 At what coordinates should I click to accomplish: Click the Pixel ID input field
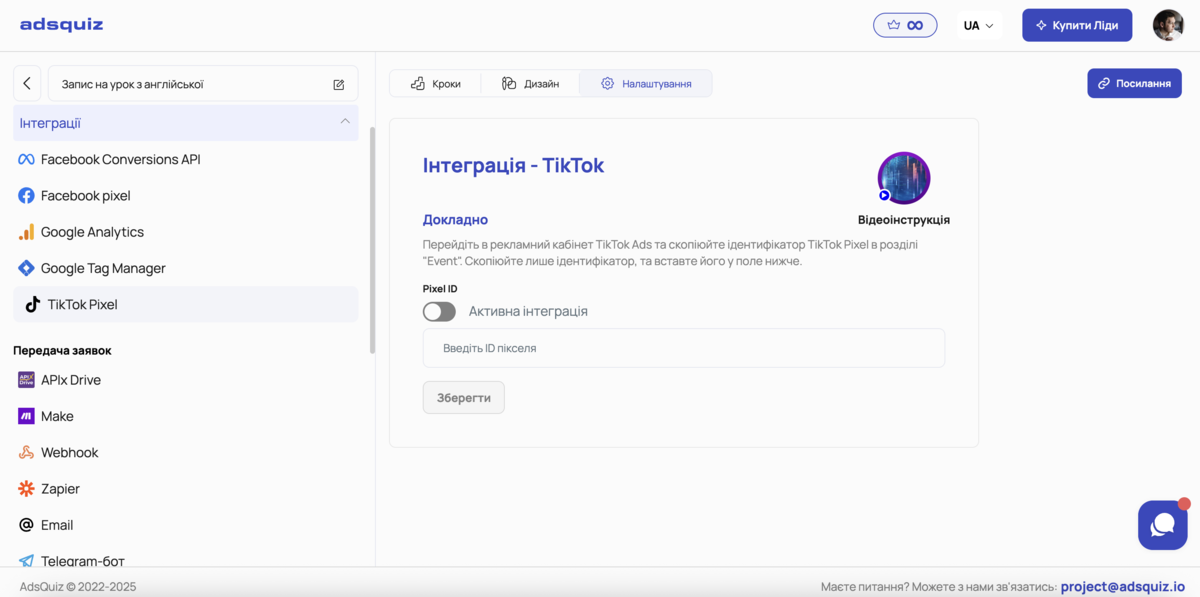pyautogui.click(x=684, y=348)
